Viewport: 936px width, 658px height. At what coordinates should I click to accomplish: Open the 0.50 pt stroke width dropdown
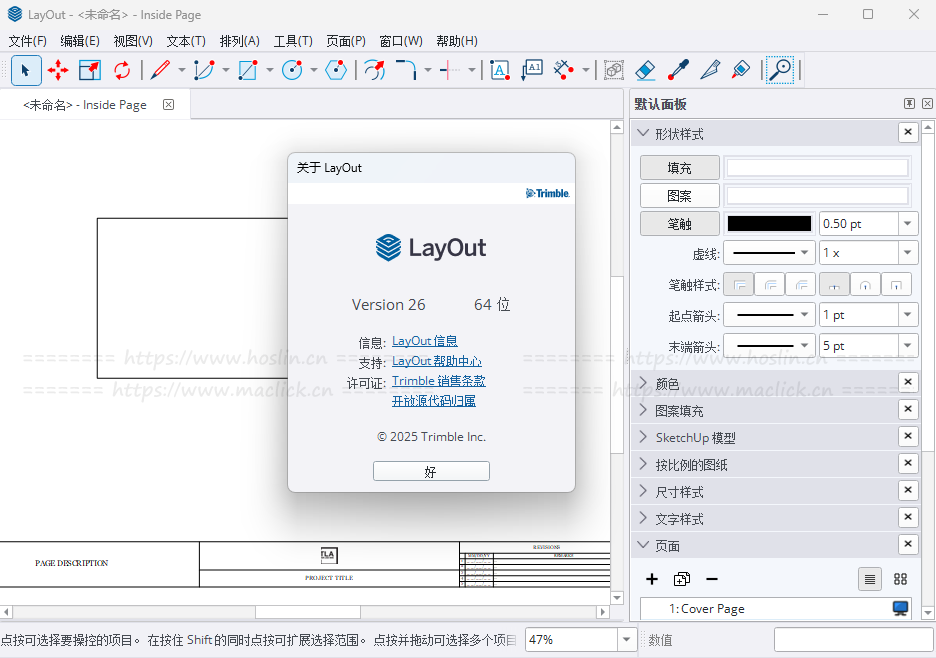click(x=907, y=224)
